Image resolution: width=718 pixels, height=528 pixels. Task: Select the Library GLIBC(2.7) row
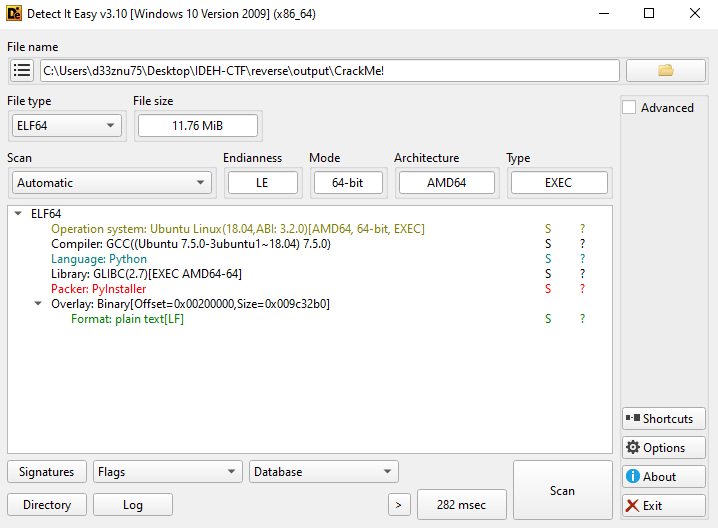click(147, 274)
